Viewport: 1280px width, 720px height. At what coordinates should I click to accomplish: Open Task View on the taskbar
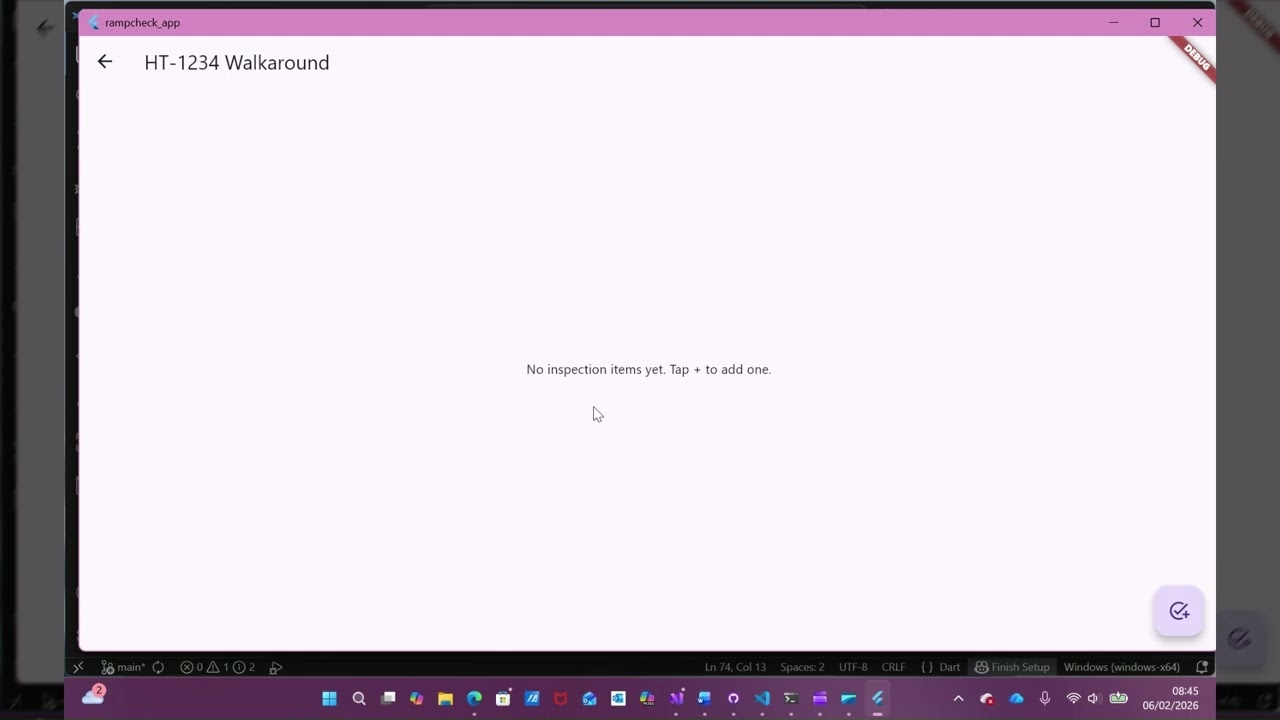tap(388, 698)
